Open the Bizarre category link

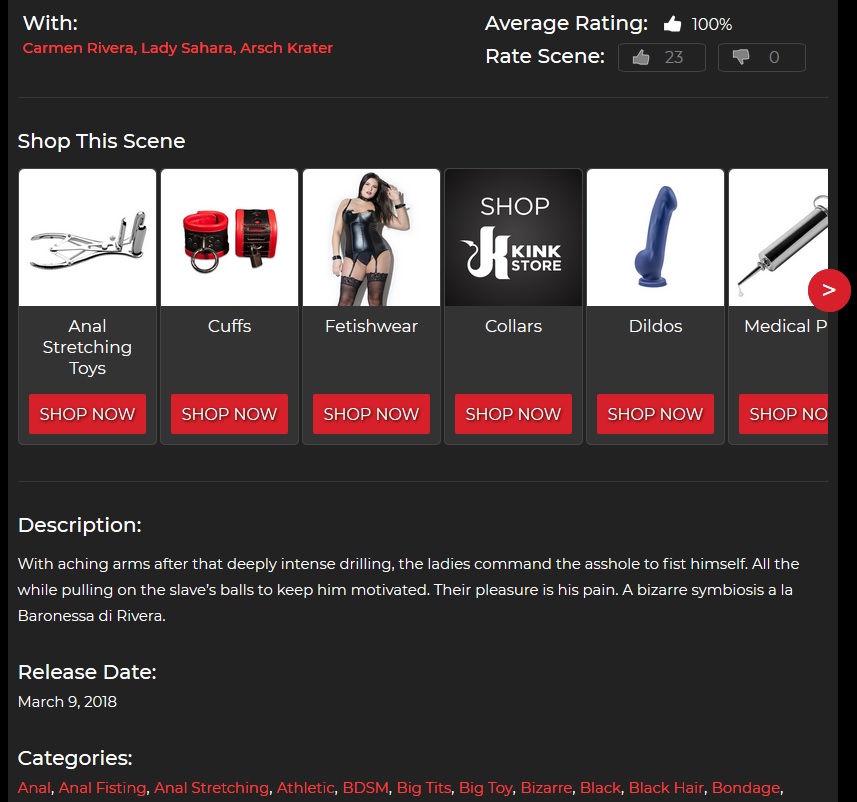[x=546, y=787]
